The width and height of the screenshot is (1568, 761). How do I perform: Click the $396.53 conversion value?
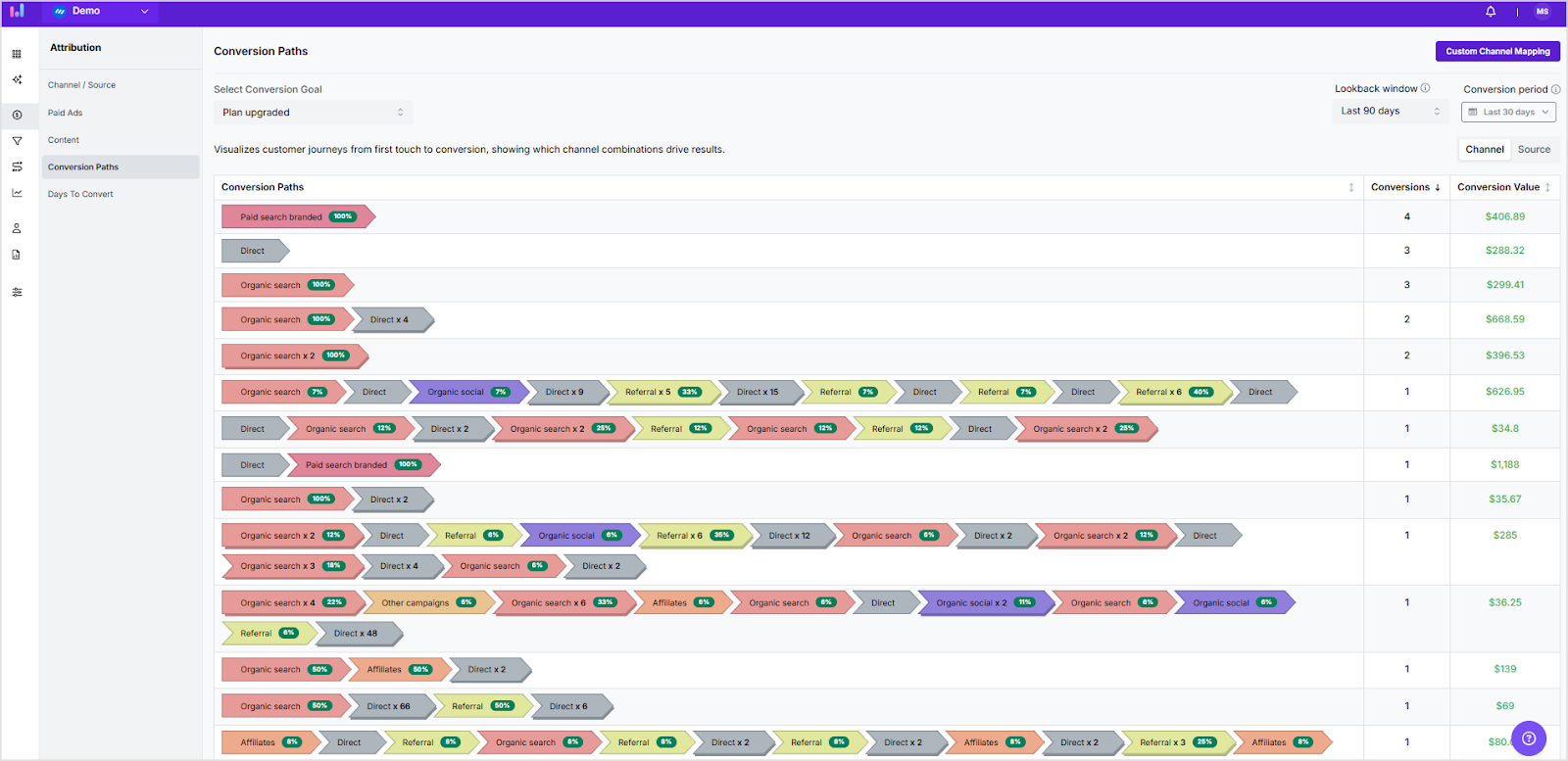pos(1505,356)
